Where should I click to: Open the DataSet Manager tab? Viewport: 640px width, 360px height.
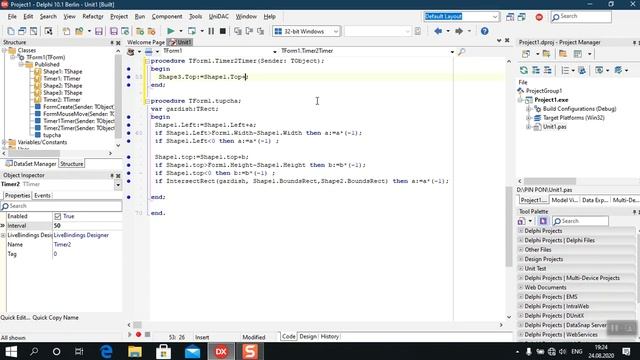31,164
